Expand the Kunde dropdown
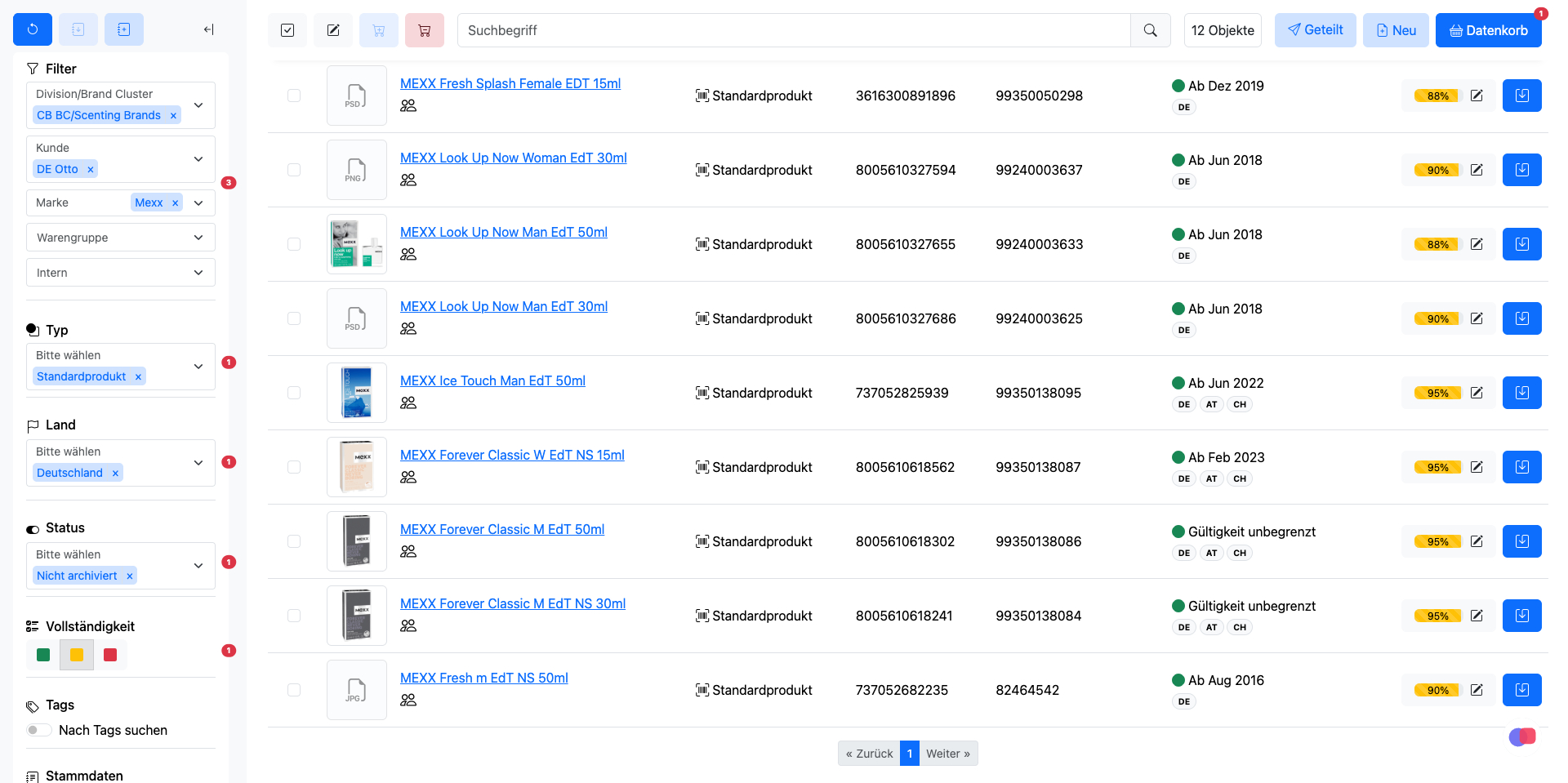This screenshot has width=1568, height=783. tap(198, 159)
